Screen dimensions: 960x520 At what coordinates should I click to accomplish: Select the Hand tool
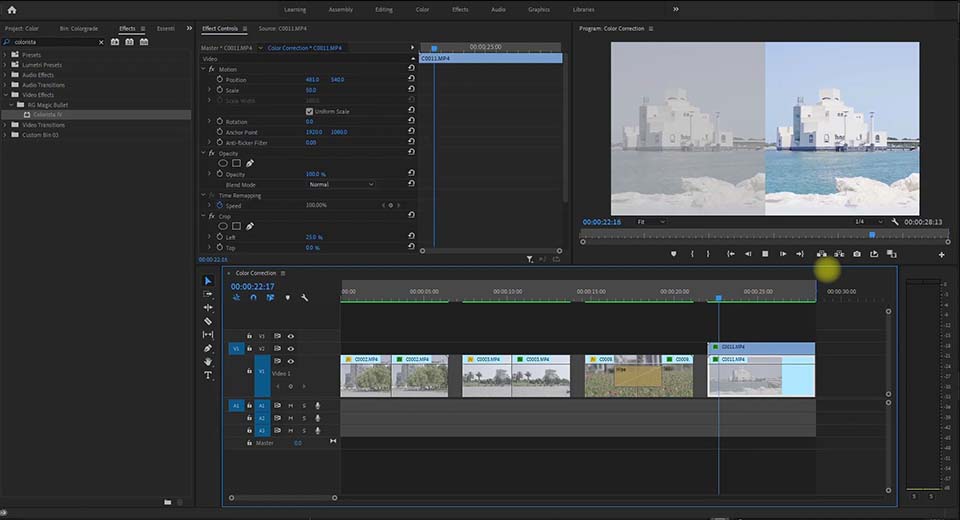click(208, 361)
